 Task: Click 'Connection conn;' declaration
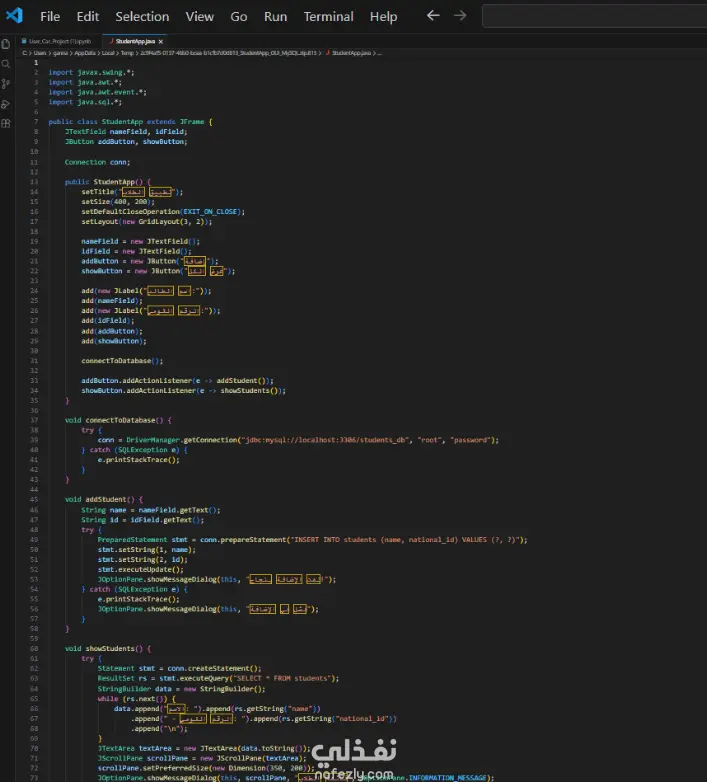[x=97, y=162]
